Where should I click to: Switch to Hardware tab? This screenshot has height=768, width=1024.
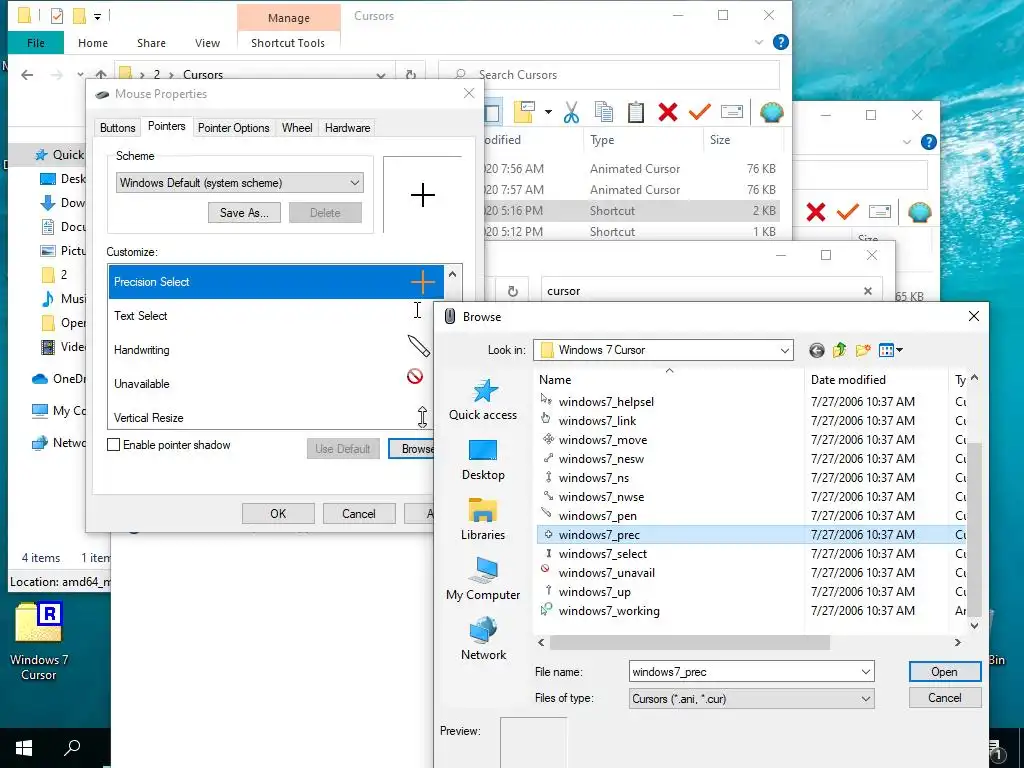pos(347,128)
